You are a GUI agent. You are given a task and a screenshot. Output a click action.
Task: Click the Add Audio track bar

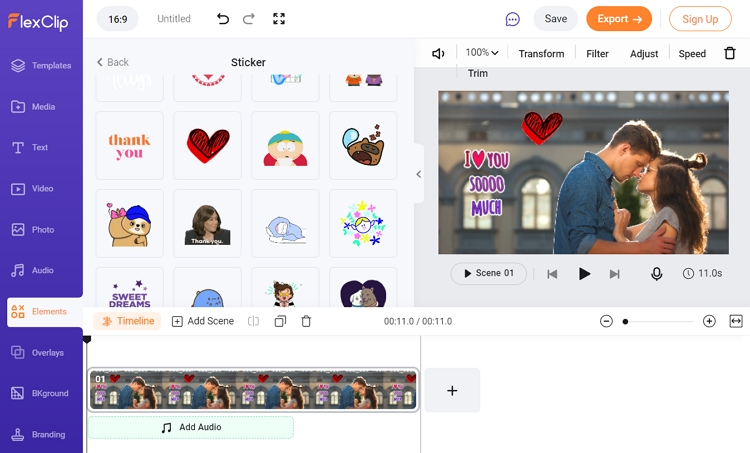pos(191,427)
